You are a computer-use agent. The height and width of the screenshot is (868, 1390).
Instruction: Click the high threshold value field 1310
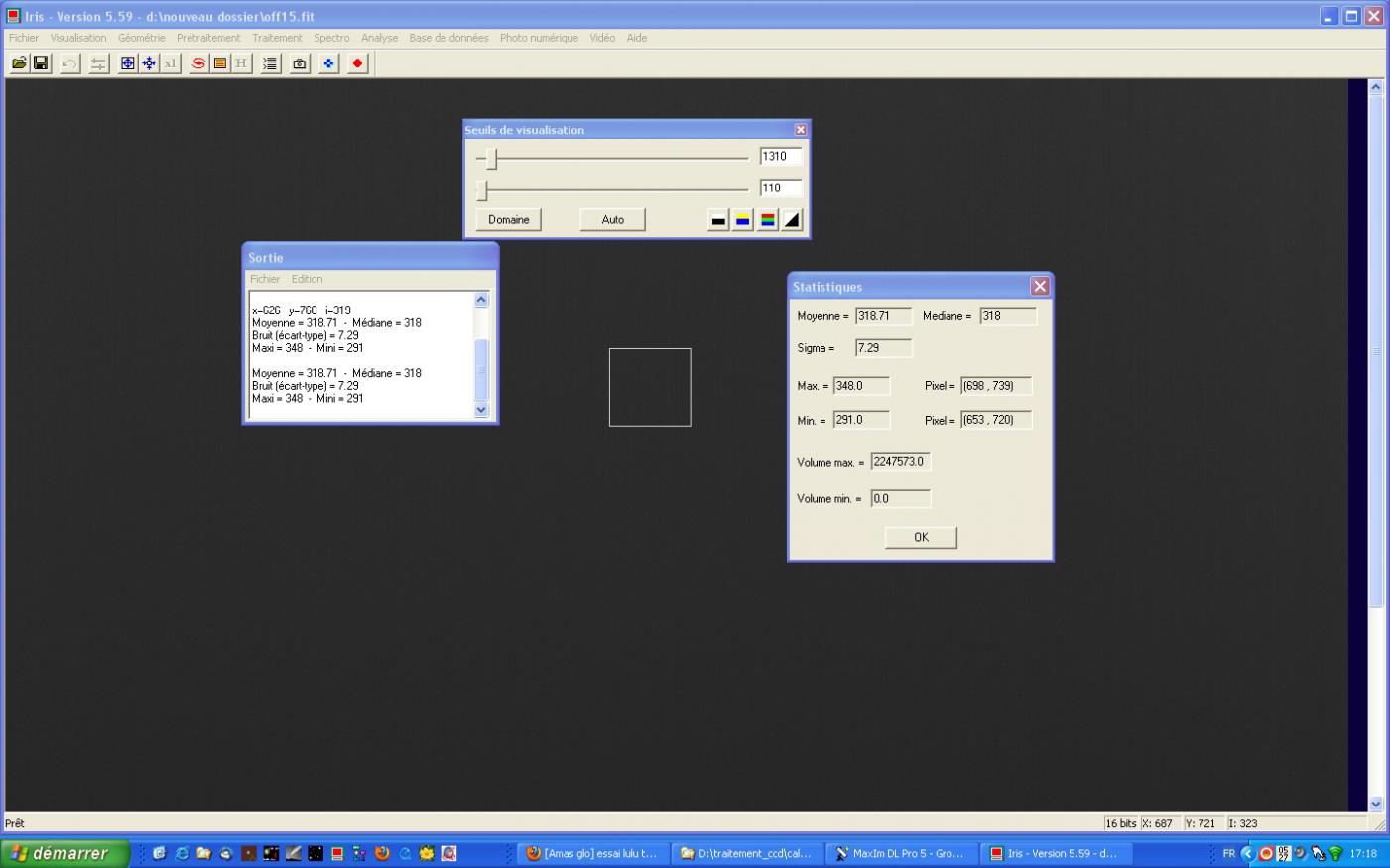click(781, 157)
